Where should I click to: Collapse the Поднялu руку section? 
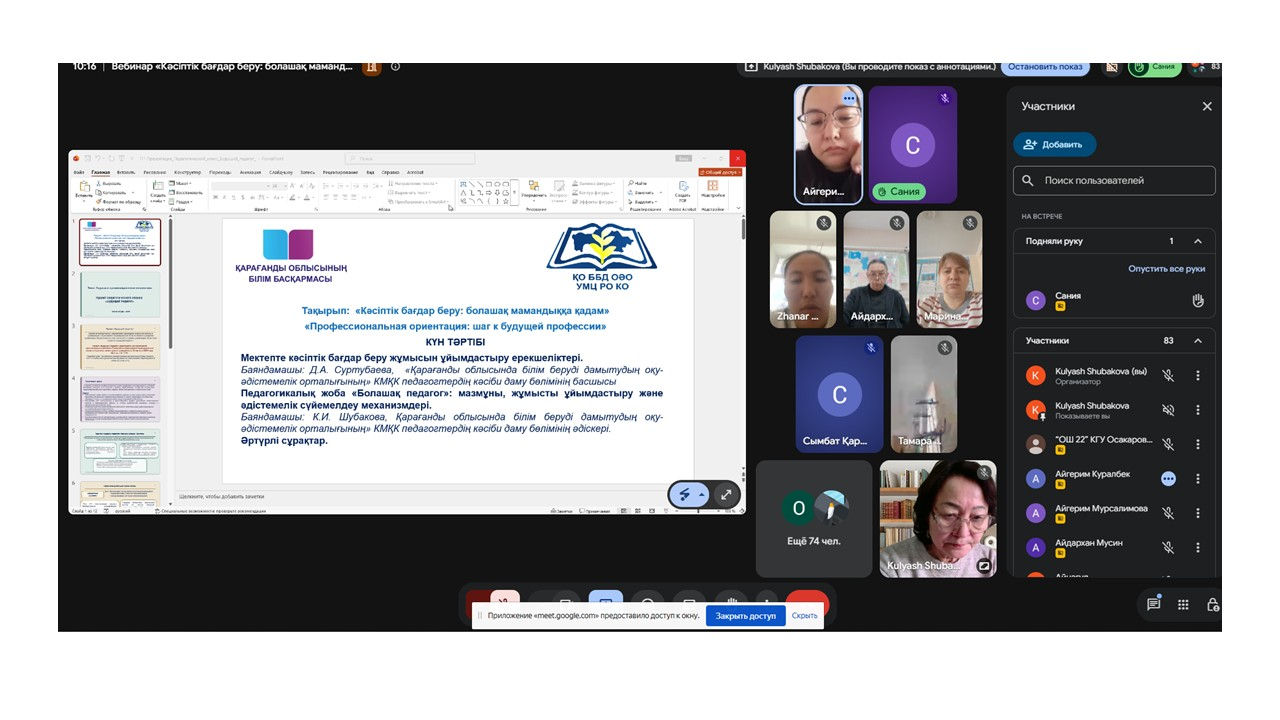click(1198, 241)
